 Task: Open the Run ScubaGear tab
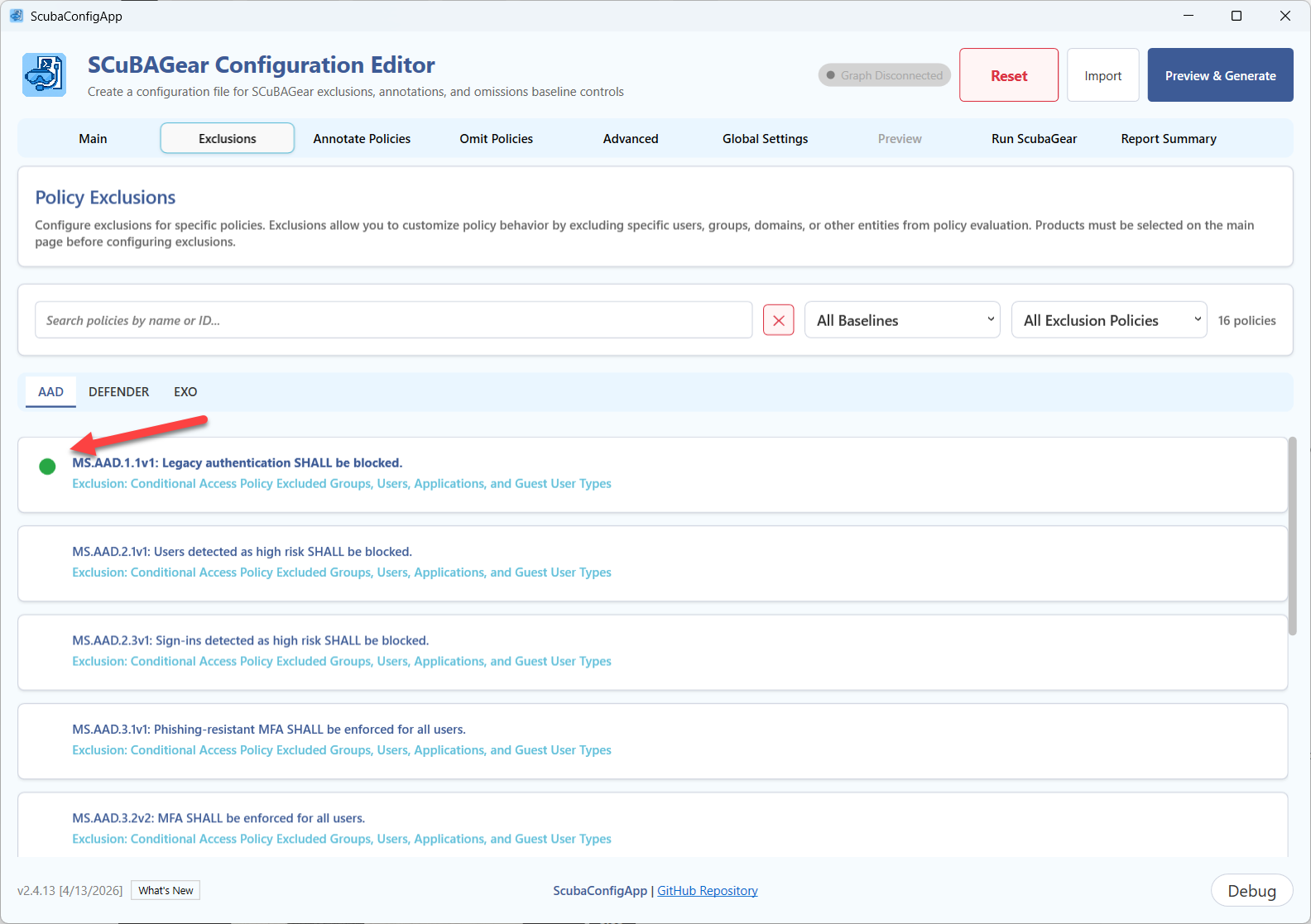click(x=1035, y=138)
